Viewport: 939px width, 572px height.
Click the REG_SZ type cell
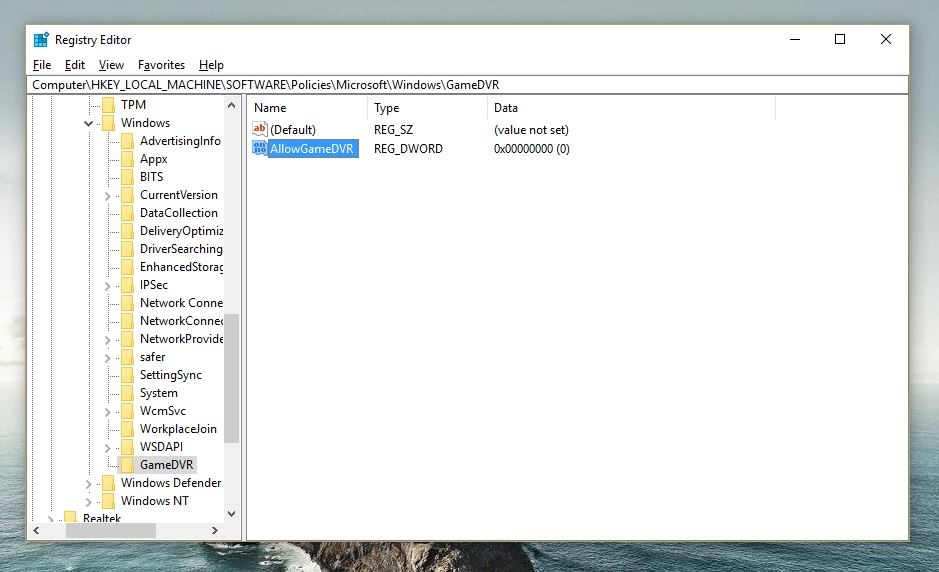[x=393, y=129]
